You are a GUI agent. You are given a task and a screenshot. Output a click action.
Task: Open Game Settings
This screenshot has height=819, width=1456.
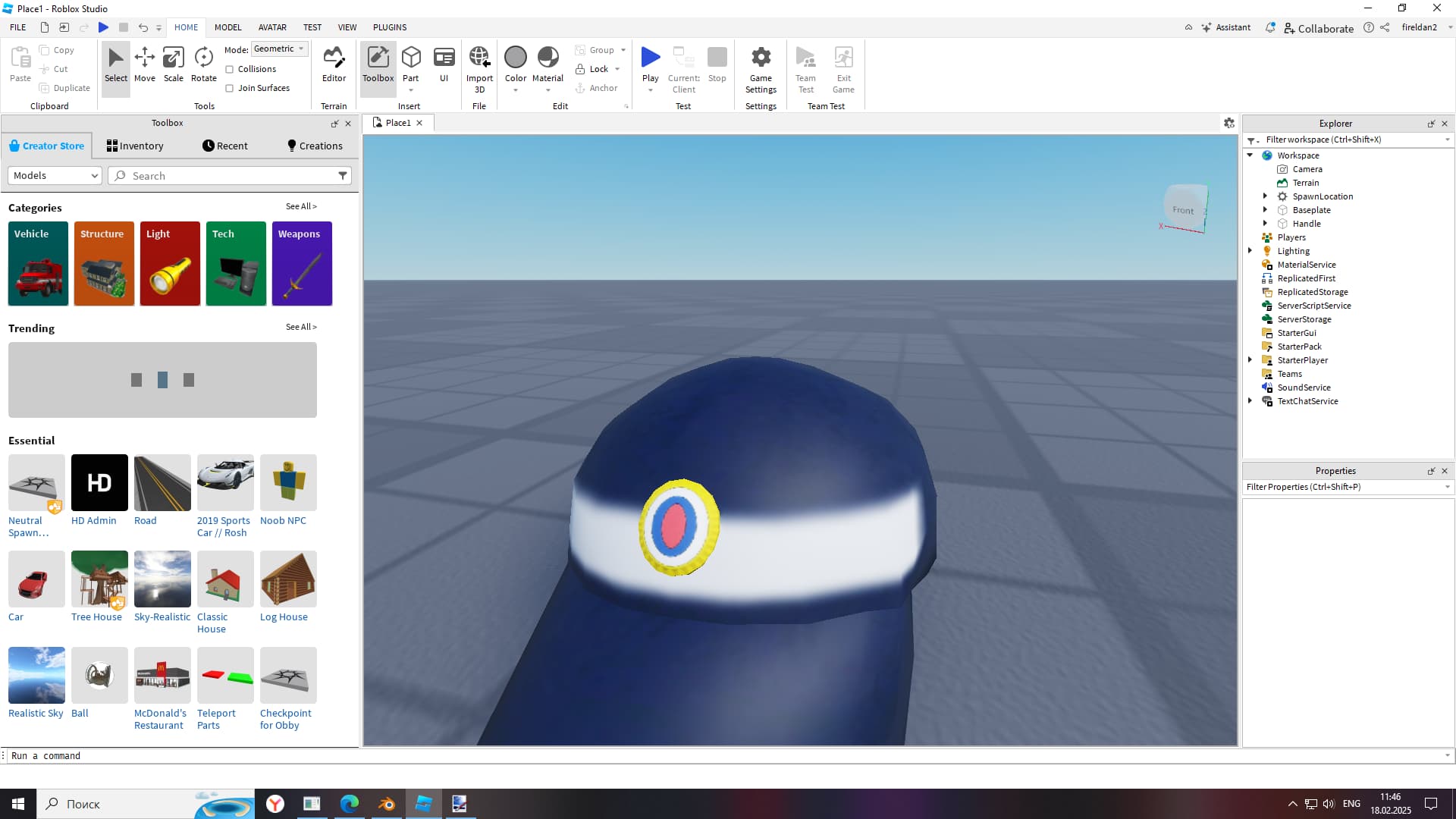[761, 70]
